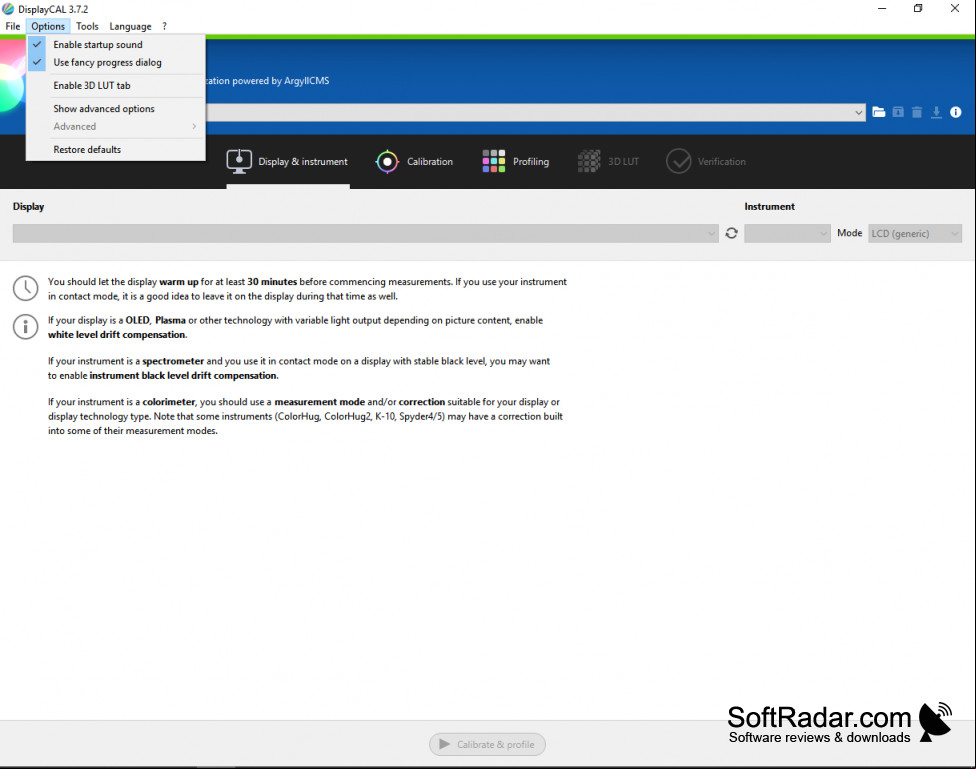
Task: Expand the Advanced submenu
Action: coord(116,126)
